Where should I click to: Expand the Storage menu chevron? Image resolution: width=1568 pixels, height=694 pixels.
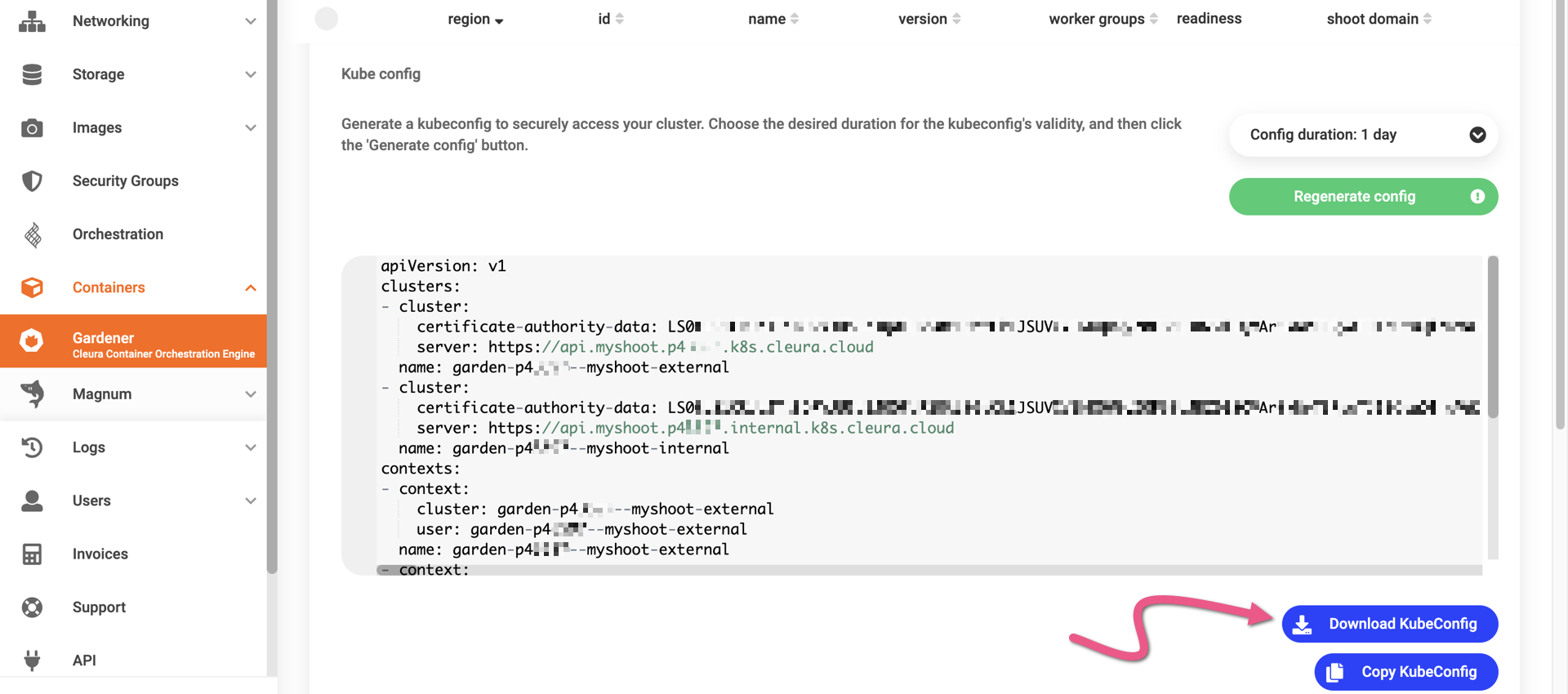click(x=251, y=74)
